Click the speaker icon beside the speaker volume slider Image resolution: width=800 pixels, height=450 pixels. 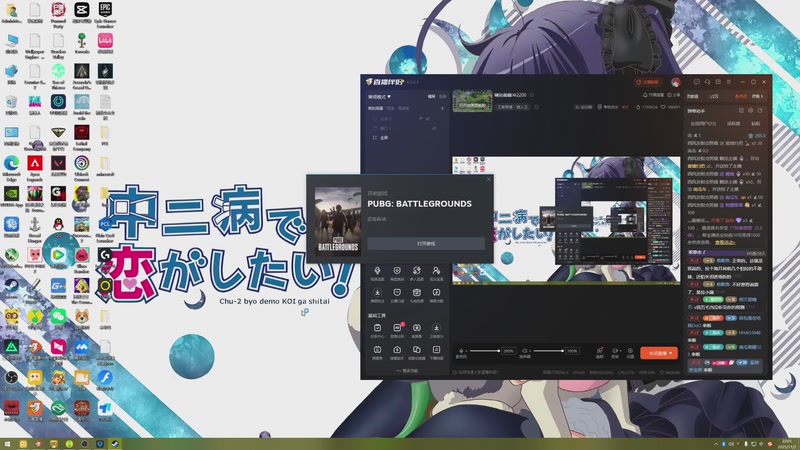(524, 351)
